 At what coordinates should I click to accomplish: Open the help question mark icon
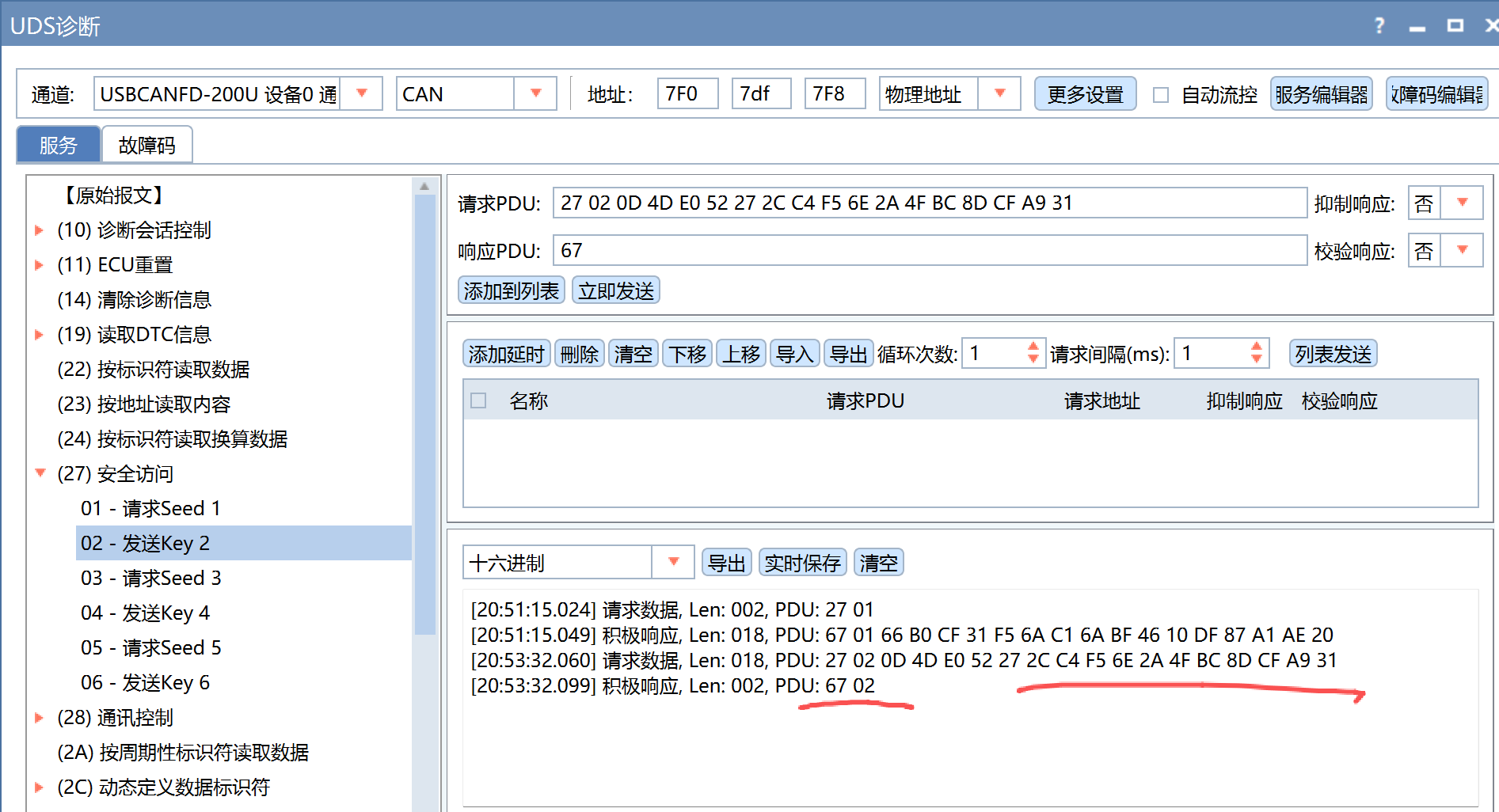coord(1379,25)
